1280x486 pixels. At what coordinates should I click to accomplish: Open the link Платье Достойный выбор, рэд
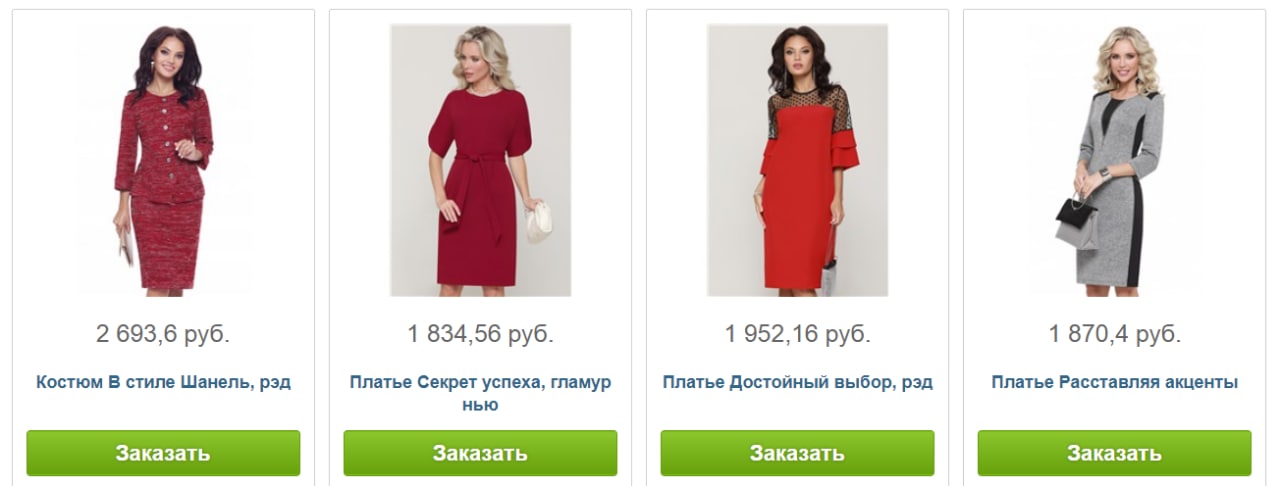click(x=797, y=382)
